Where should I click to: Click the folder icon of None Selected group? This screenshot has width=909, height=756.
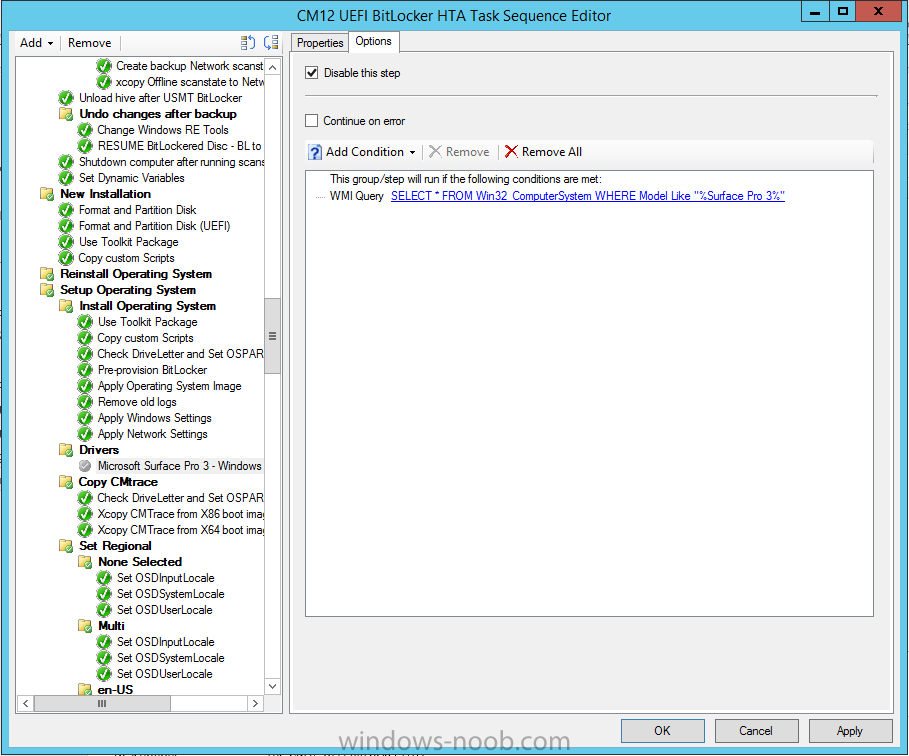[85, 562]
